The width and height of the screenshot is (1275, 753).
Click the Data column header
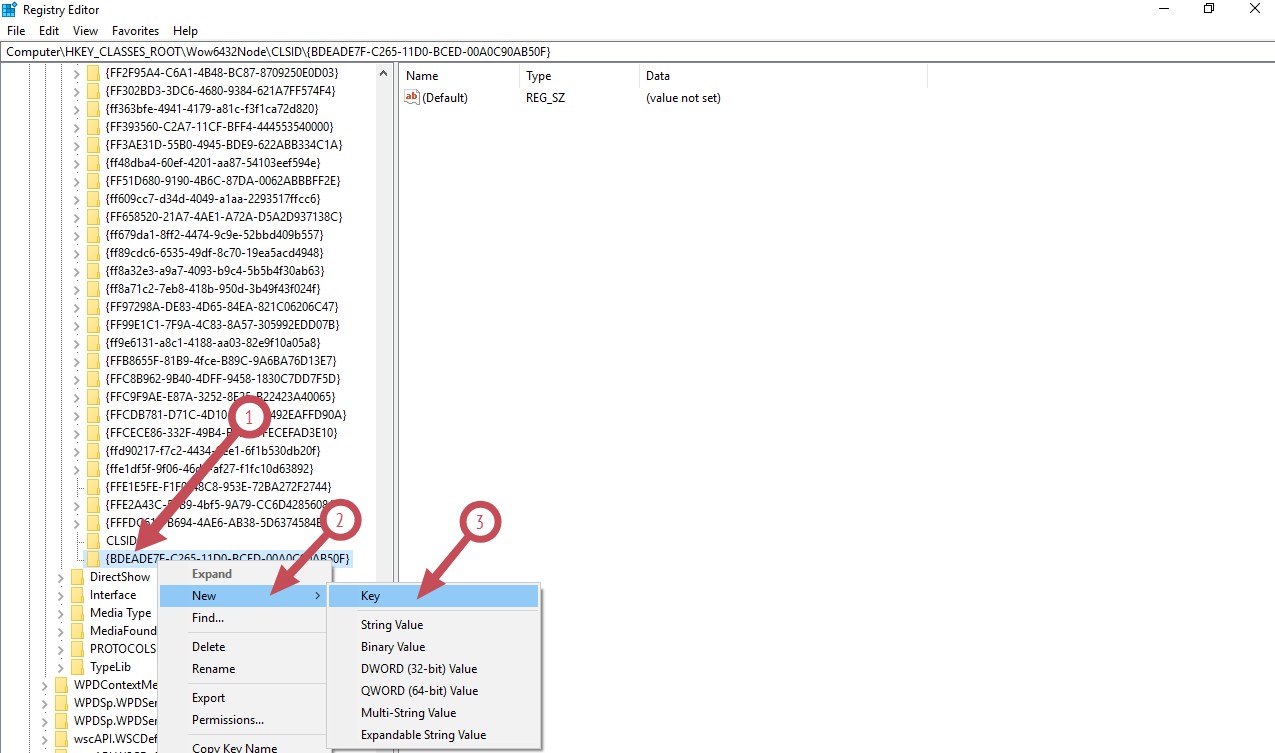pos(658,76)
